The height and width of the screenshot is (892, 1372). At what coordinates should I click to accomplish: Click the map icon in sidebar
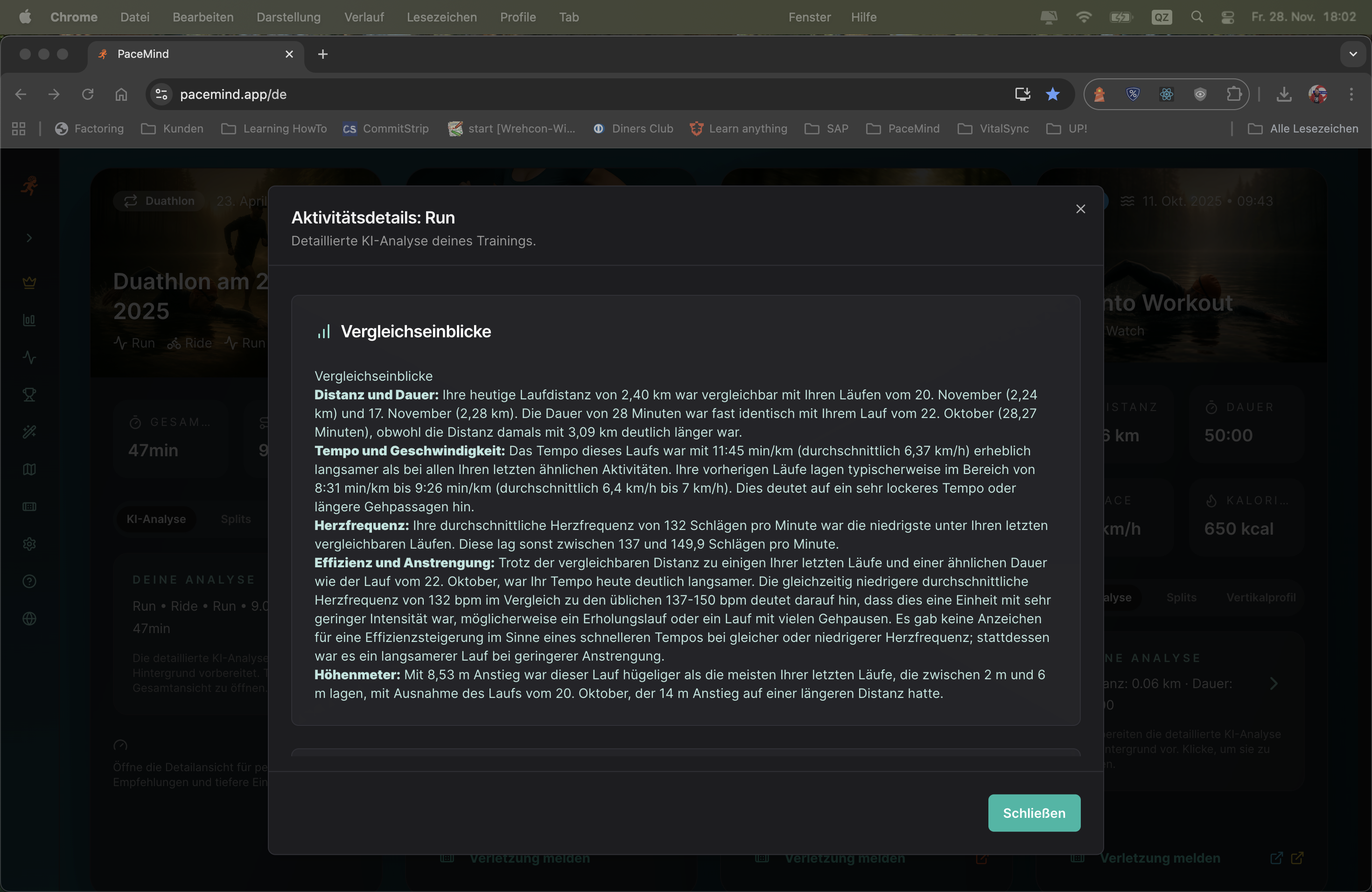29,470
